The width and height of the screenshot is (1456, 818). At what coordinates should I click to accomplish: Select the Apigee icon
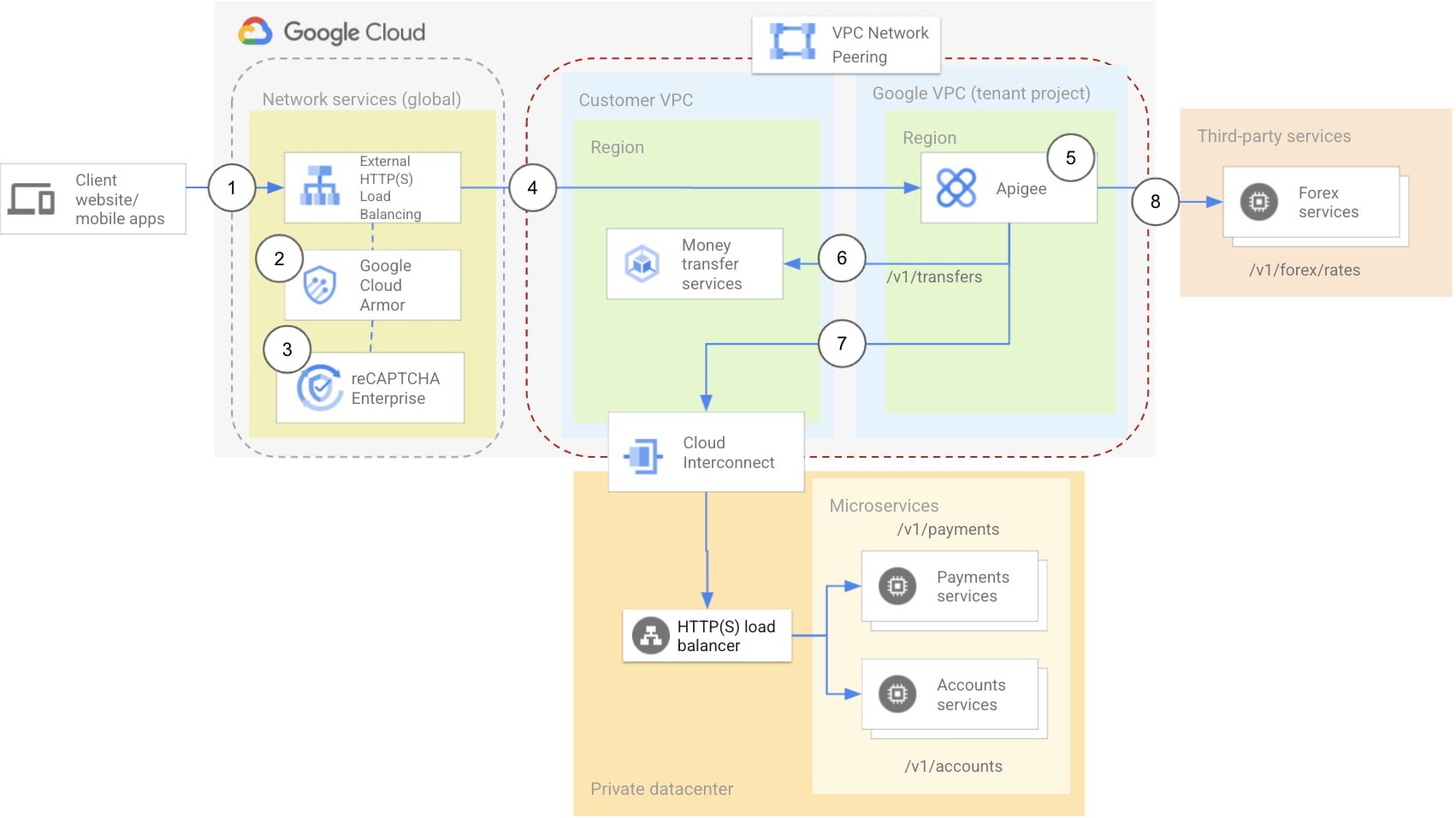click(x=956, y=187)
